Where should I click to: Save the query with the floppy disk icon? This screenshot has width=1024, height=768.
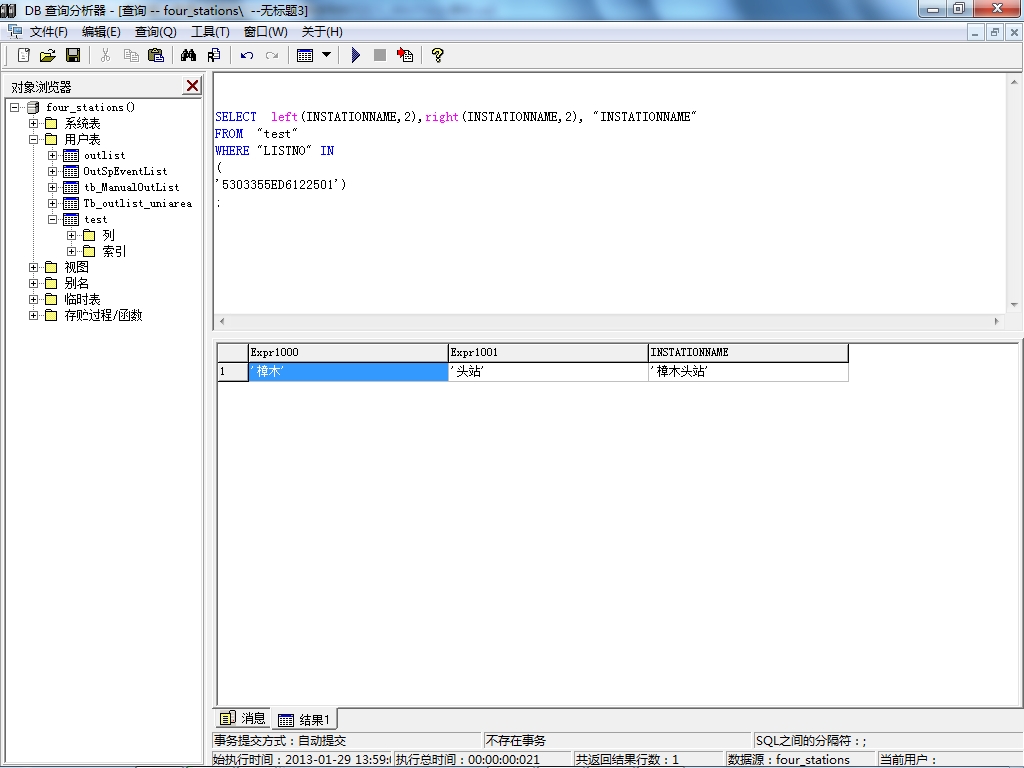[x=73, y=55]
